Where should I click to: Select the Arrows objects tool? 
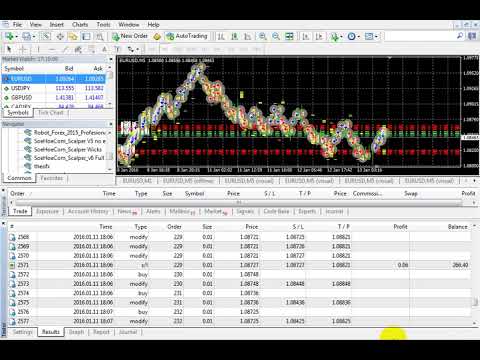pyautogui.click(x=131, y=49)
